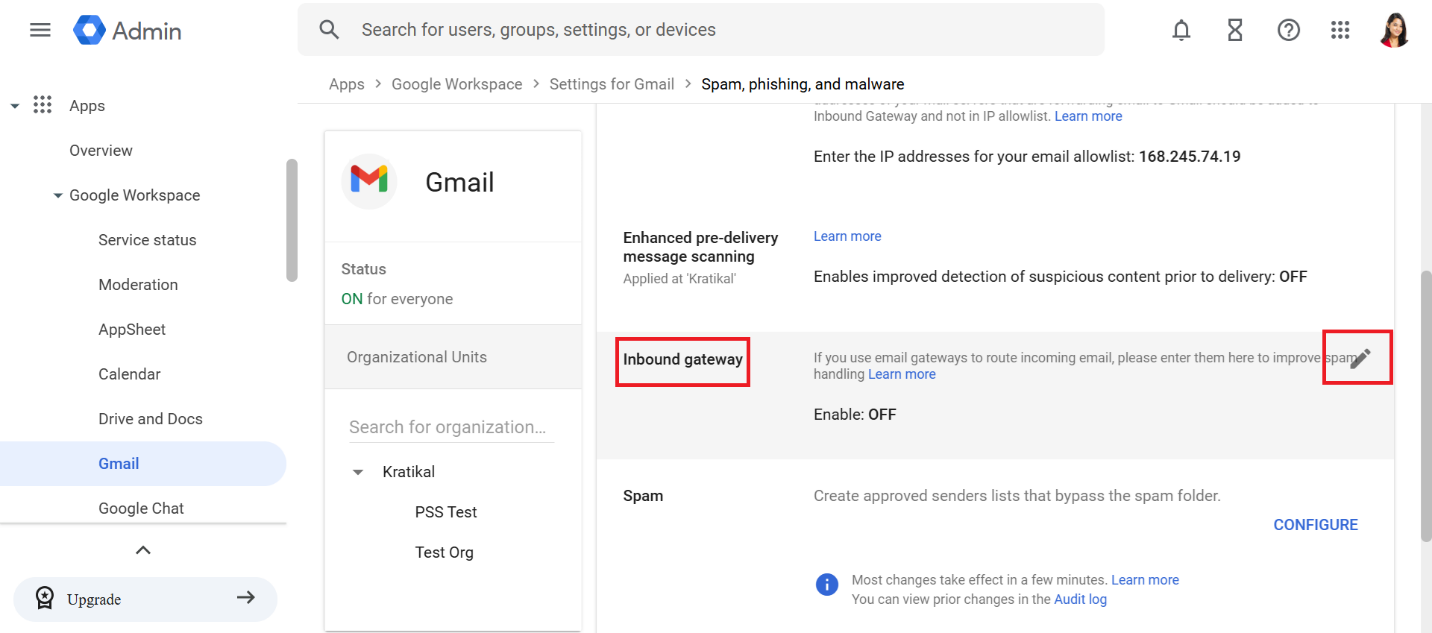
Task: Click the search magnifier icon
Action: point(329,30)
